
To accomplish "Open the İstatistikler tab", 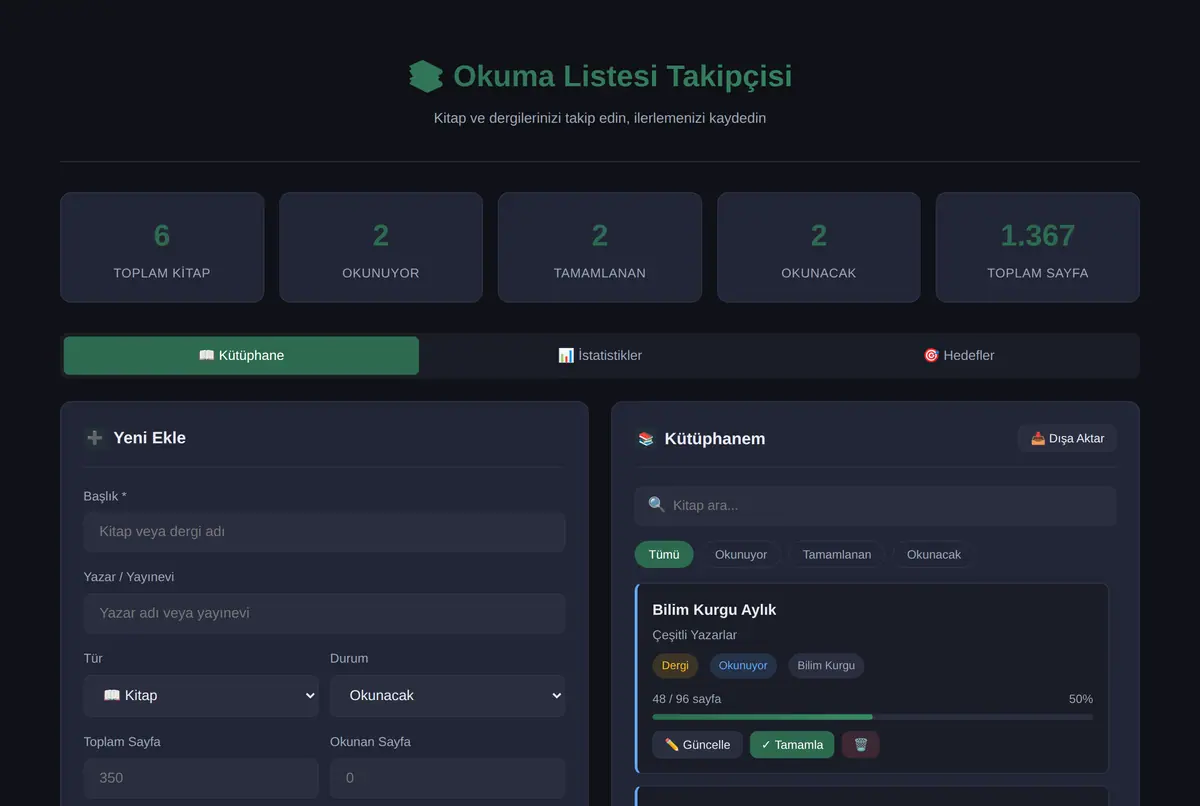I will 600,356.
